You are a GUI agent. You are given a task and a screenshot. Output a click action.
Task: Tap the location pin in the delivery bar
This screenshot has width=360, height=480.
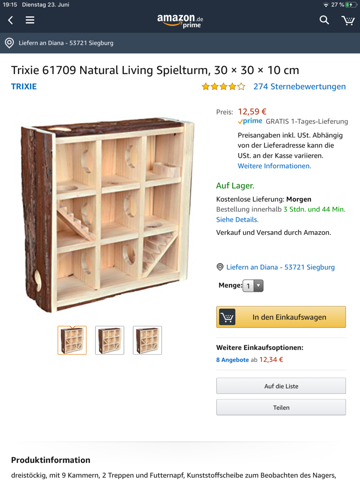point(9,43)
